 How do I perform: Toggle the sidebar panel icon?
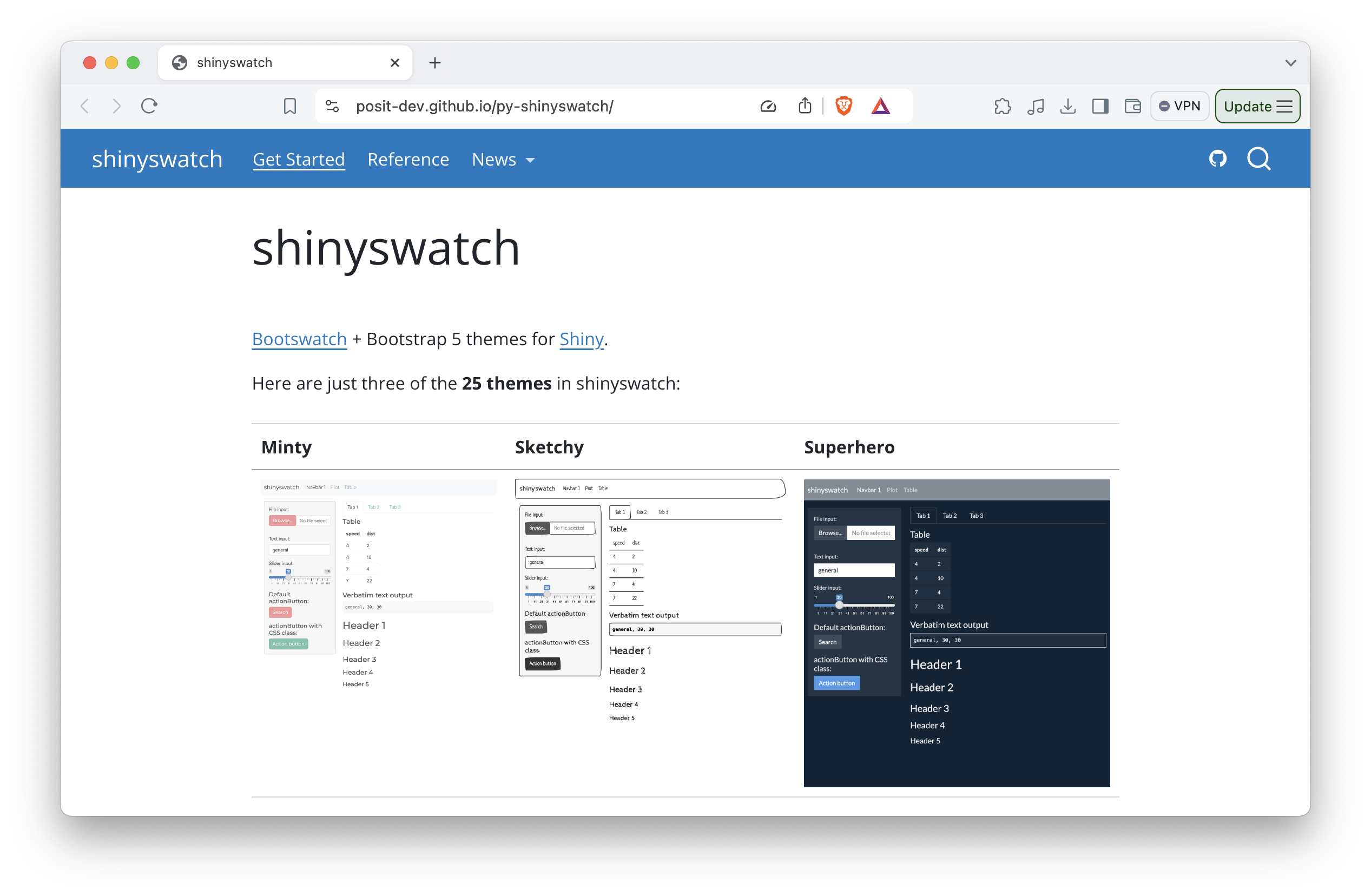click(1100, 106)
